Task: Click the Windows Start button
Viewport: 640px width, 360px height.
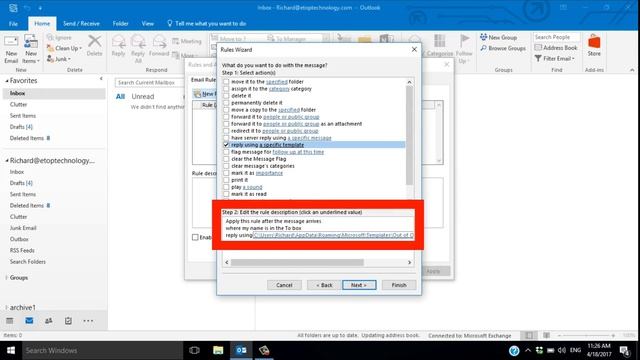Action: tap(11, 350)
